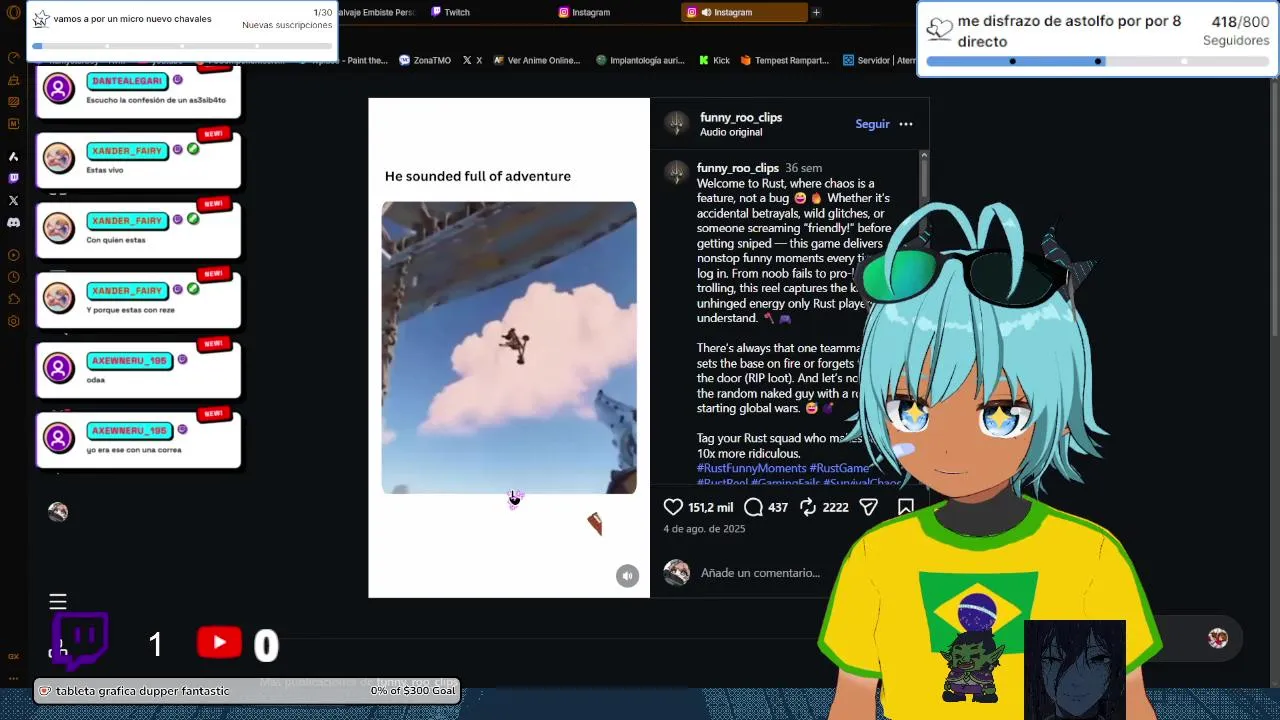
Task: Click handshake icon in followers goal widget
Action: click(x=939, y=29)
